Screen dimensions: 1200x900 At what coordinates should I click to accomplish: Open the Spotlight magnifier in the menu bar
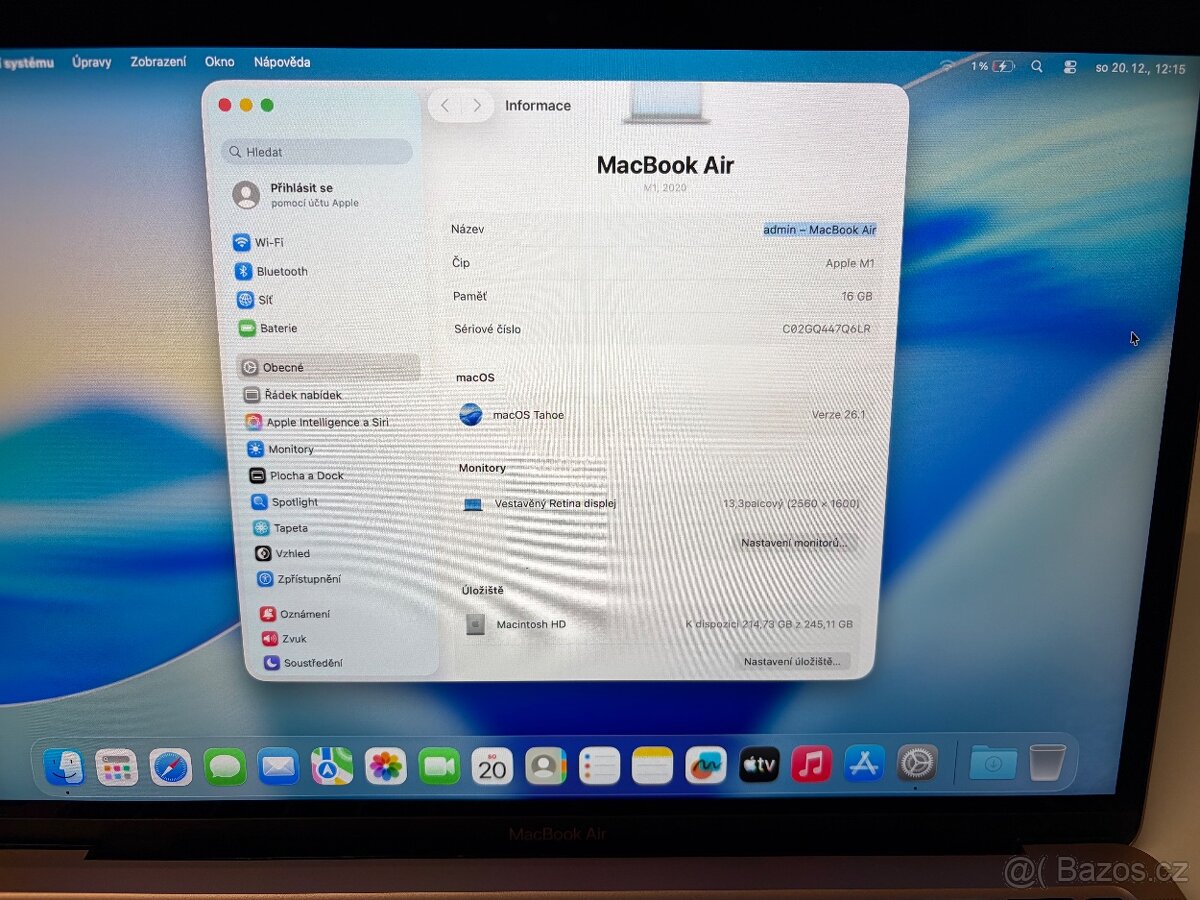(x=1038, y=66)
